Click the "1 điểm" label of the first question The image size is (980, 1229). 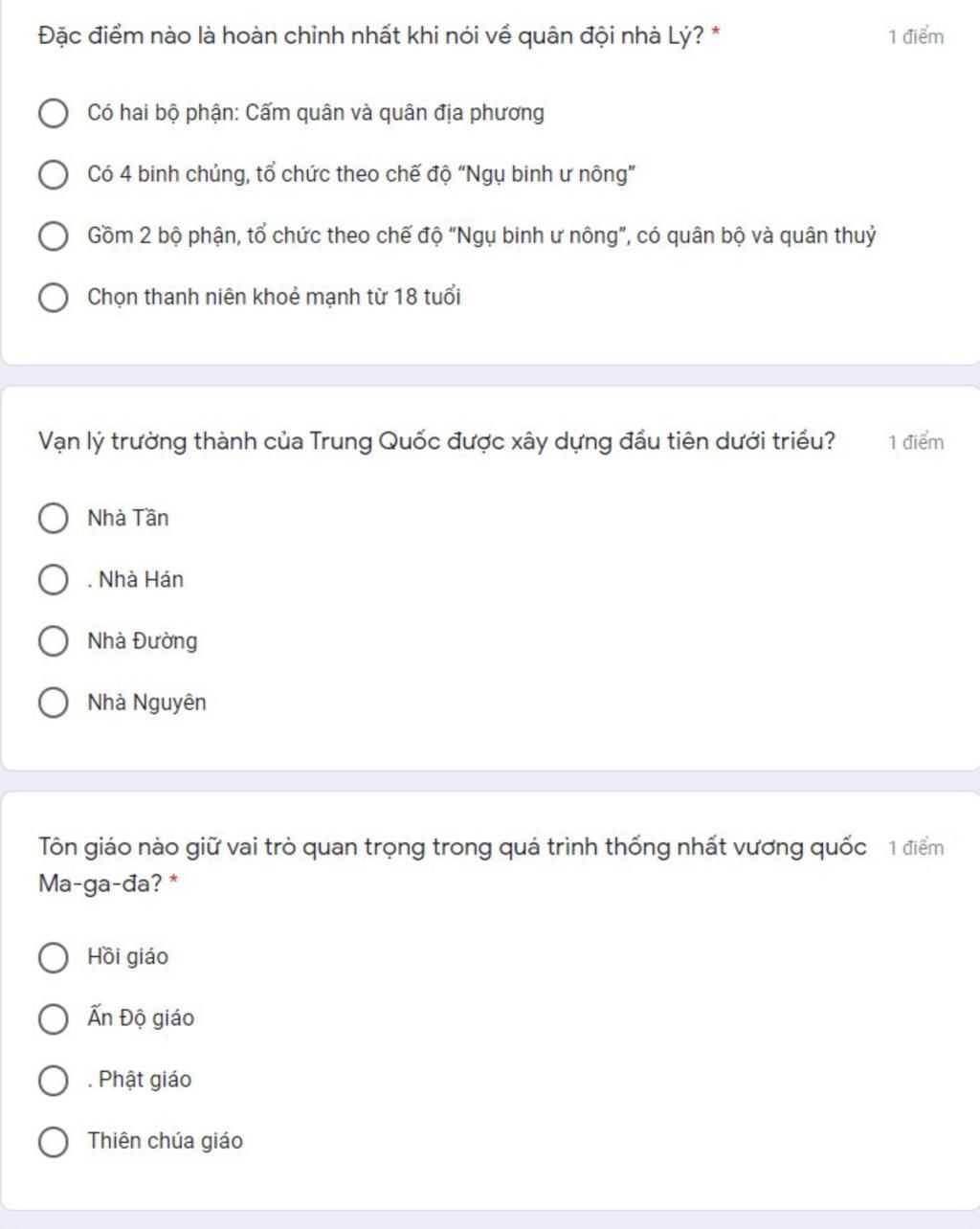[916, 37]
